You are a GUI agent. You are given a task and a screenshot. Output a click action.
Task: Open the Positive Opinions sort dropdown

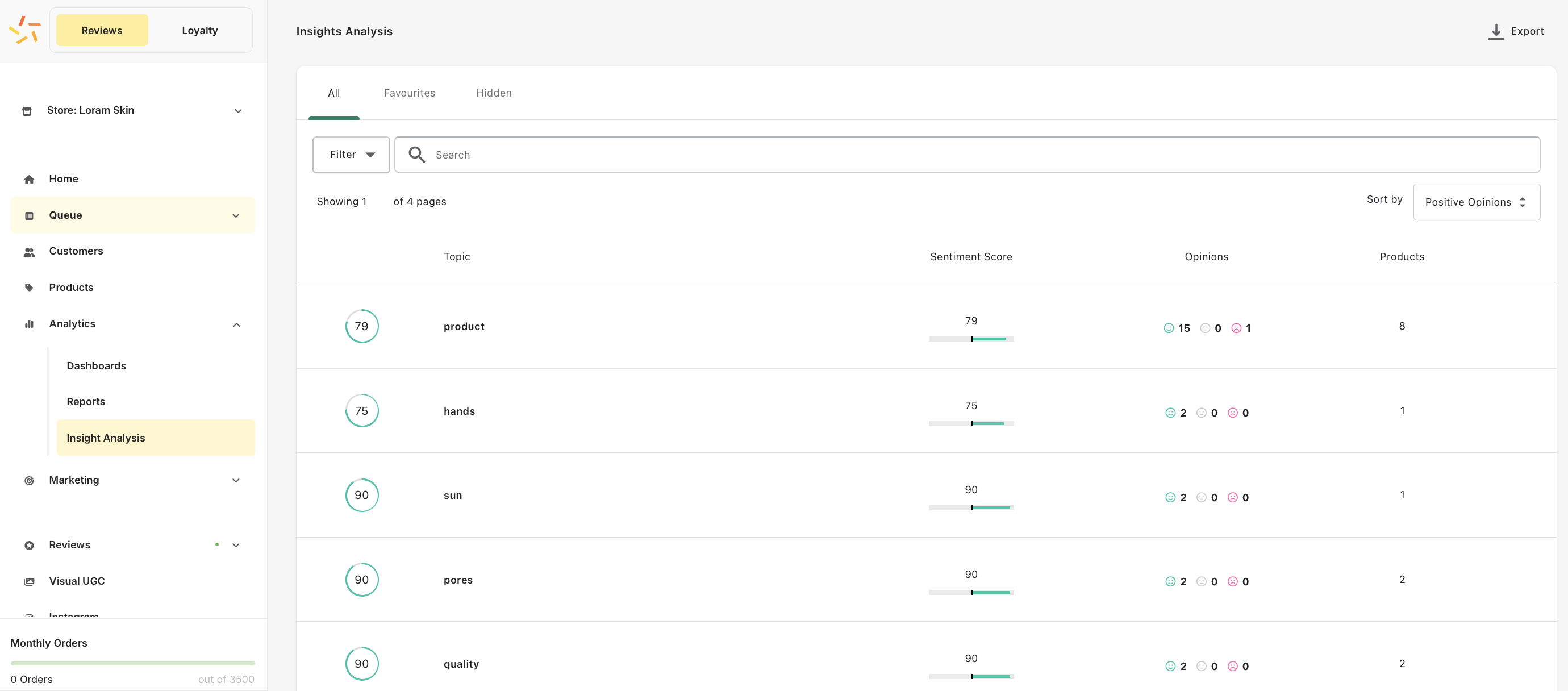1476,202
